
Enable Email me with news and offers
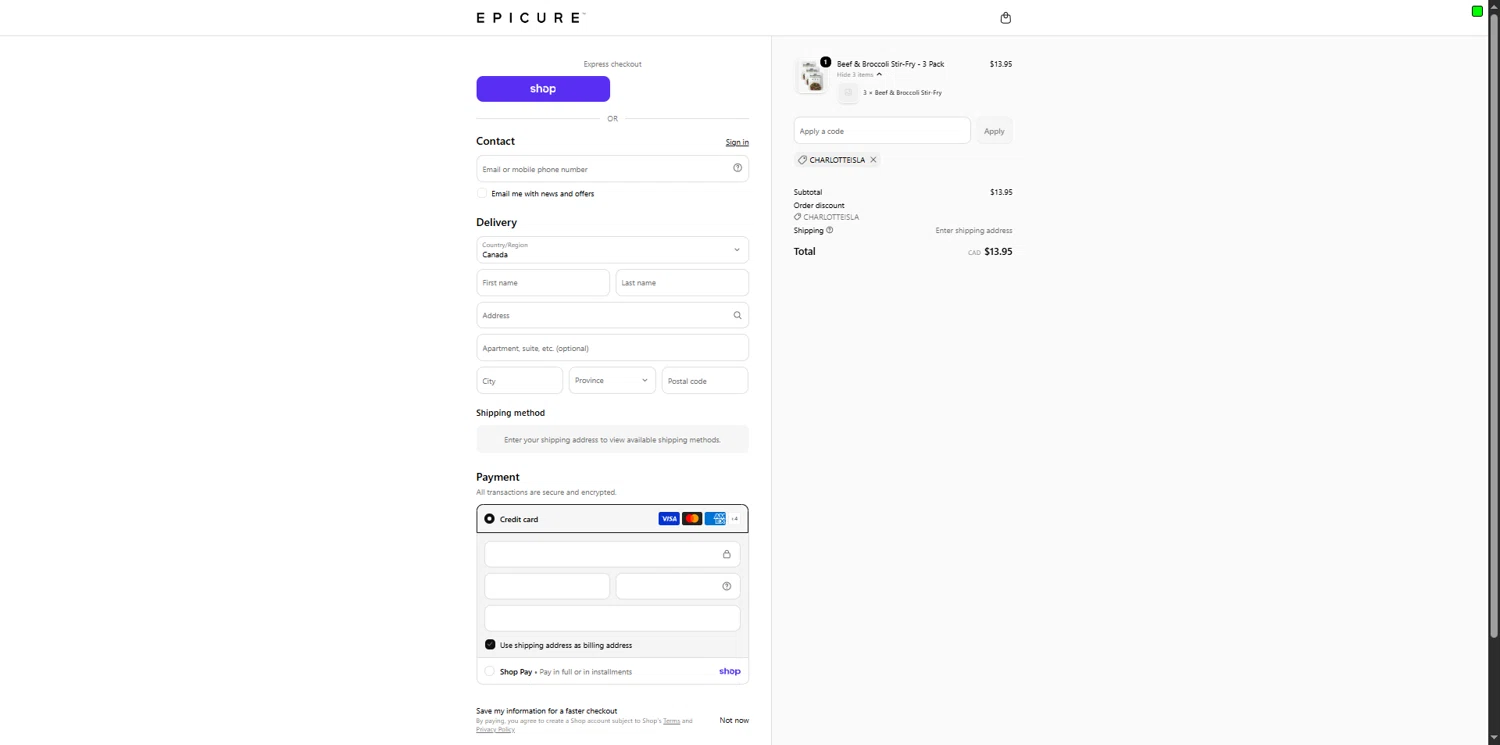click(x=482, y=193)
